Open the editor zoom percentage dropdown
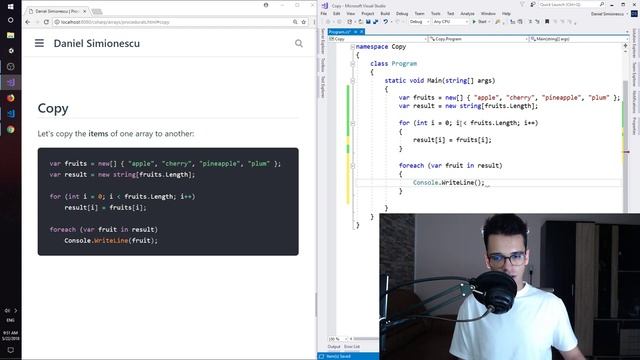This screenshot has width=640, height=360. (338, 339)
